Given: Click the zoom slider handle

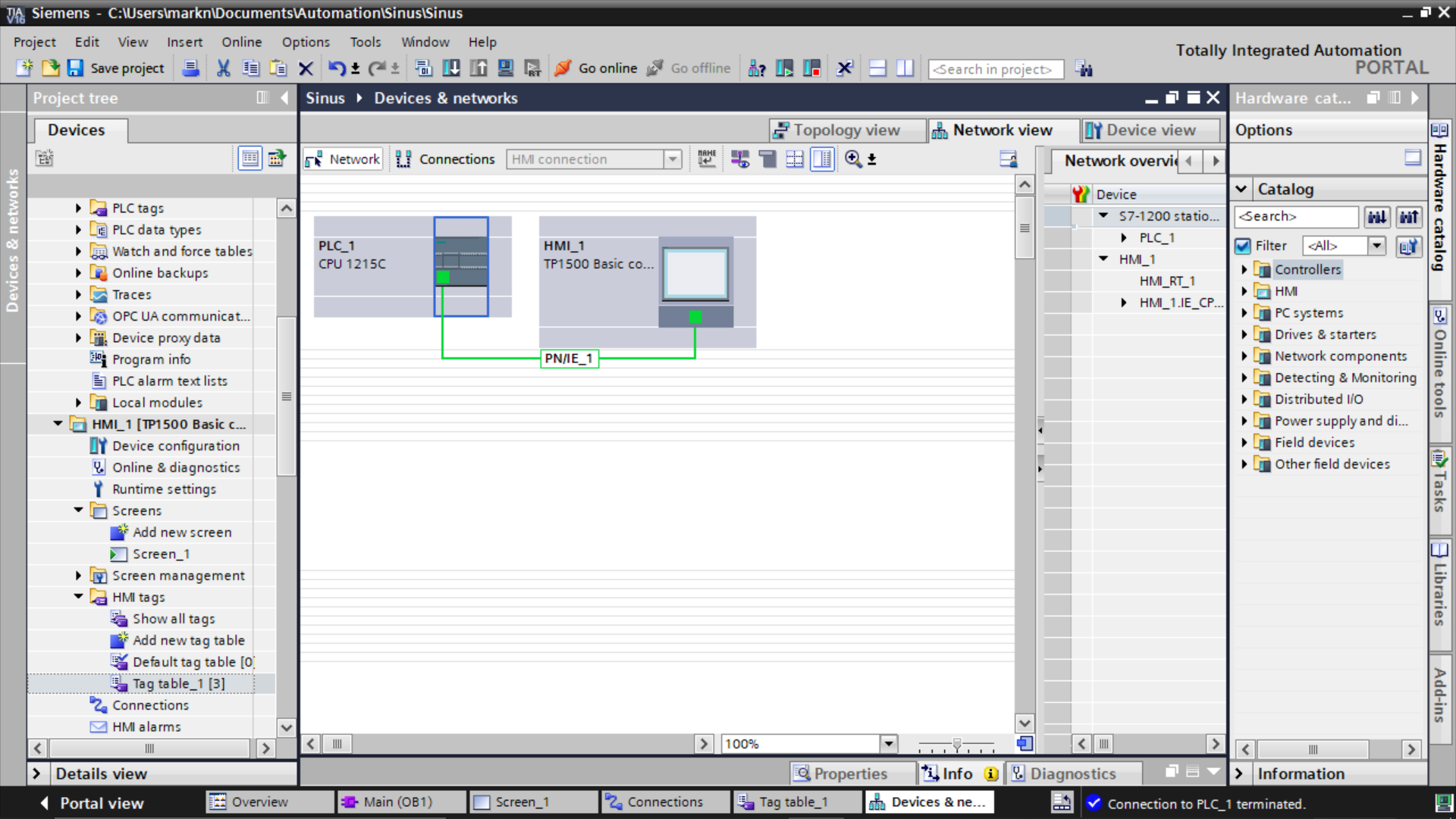Looking at the screenshot, I should coord(957,745).
